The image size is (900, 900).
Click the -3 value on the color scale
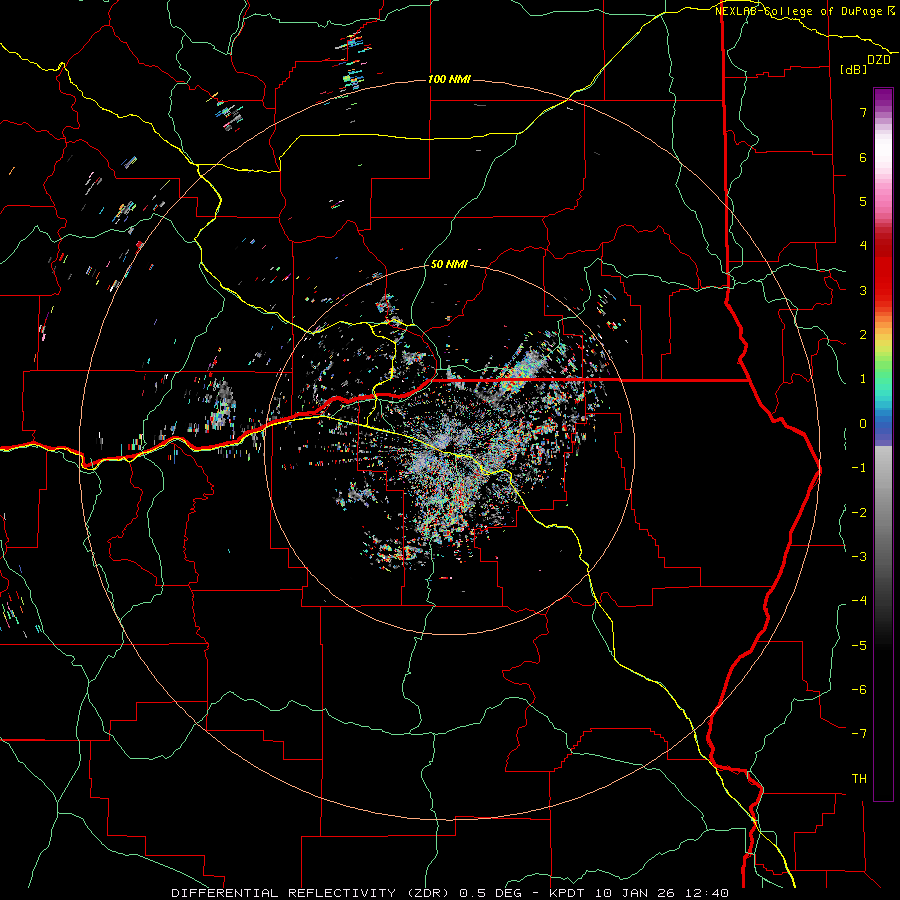859,557
